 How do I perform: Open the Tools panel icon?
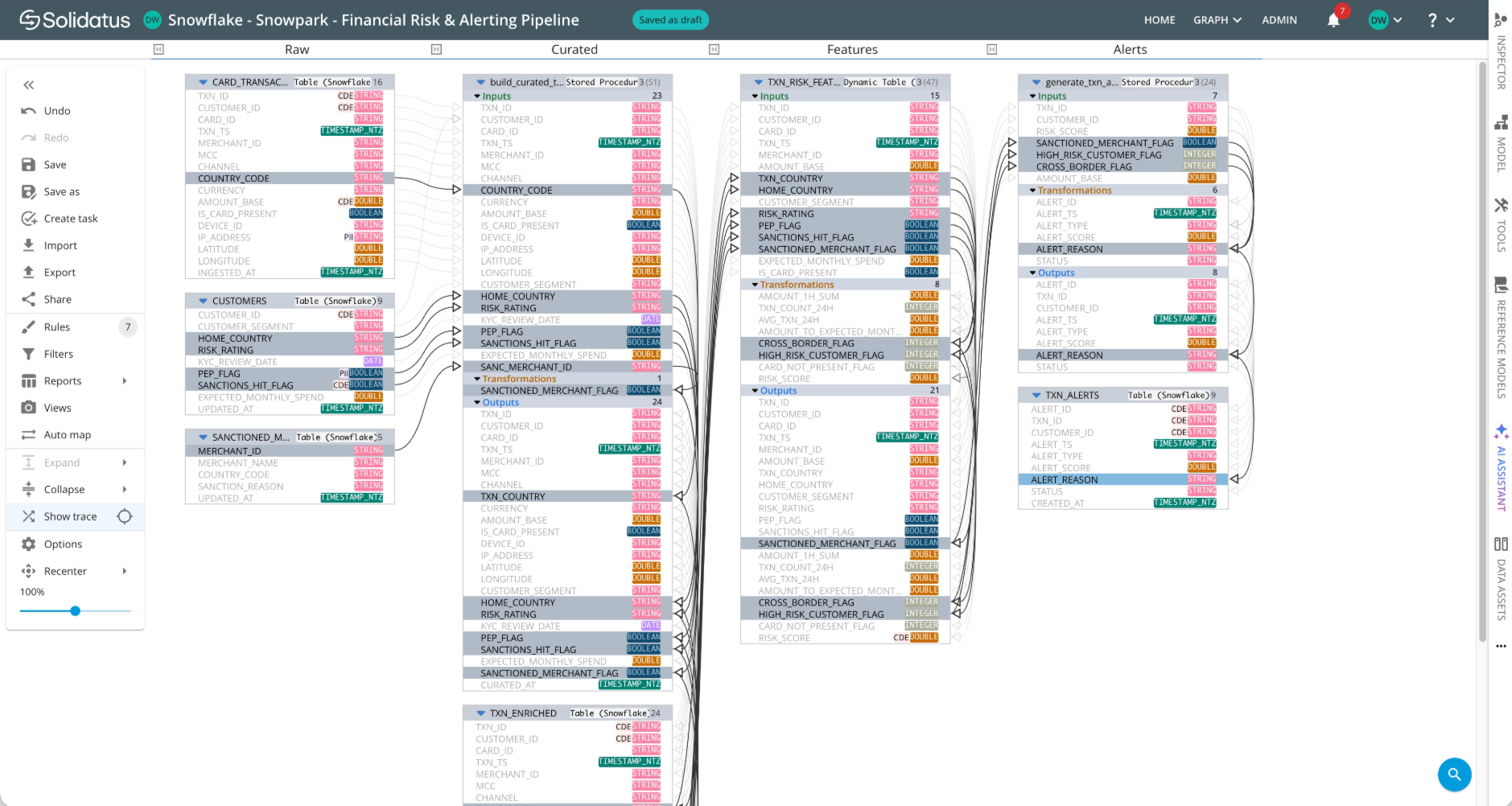1501,205
